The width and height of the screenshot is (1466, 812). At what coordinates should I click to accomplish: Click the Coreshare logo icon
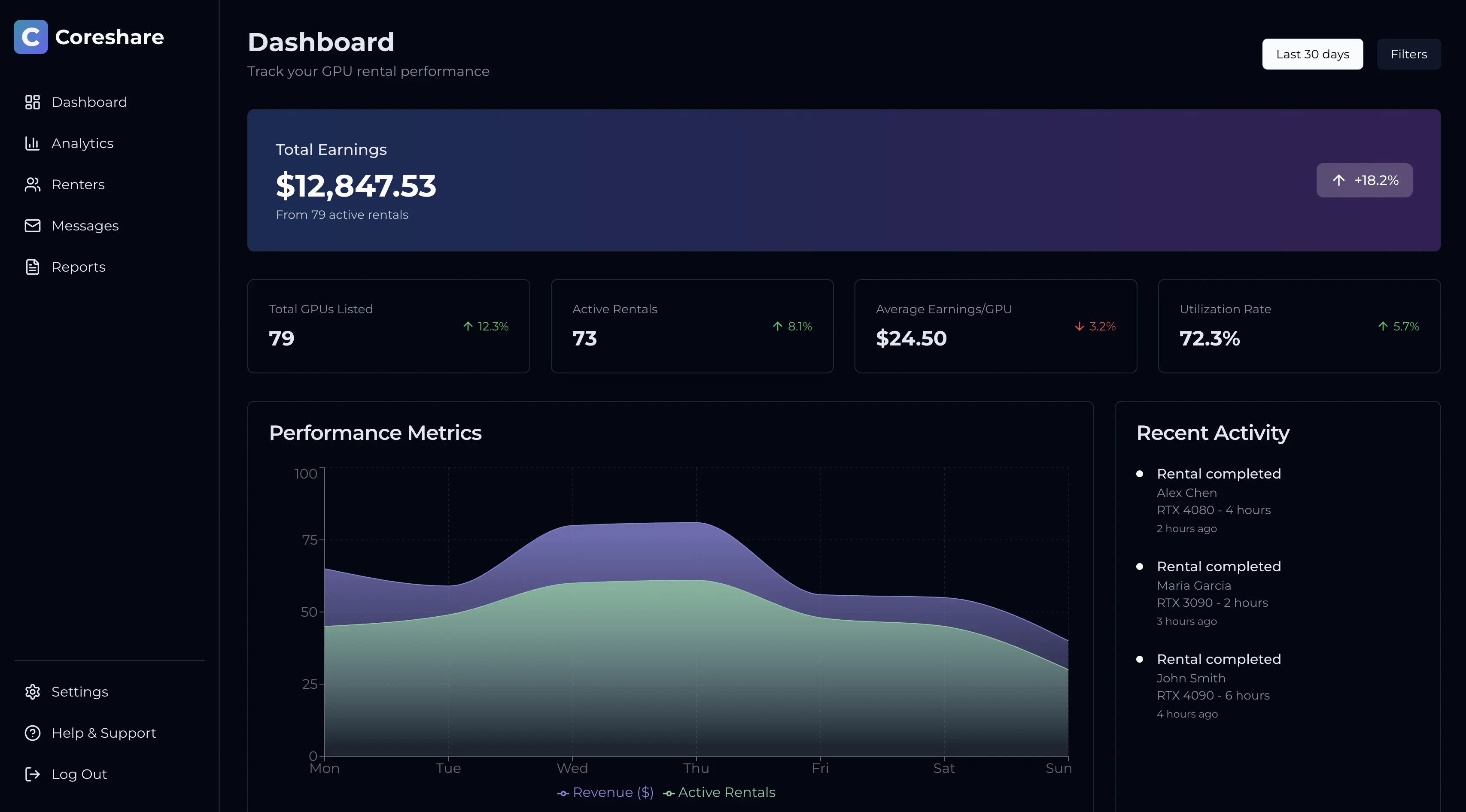click(31, 37)
